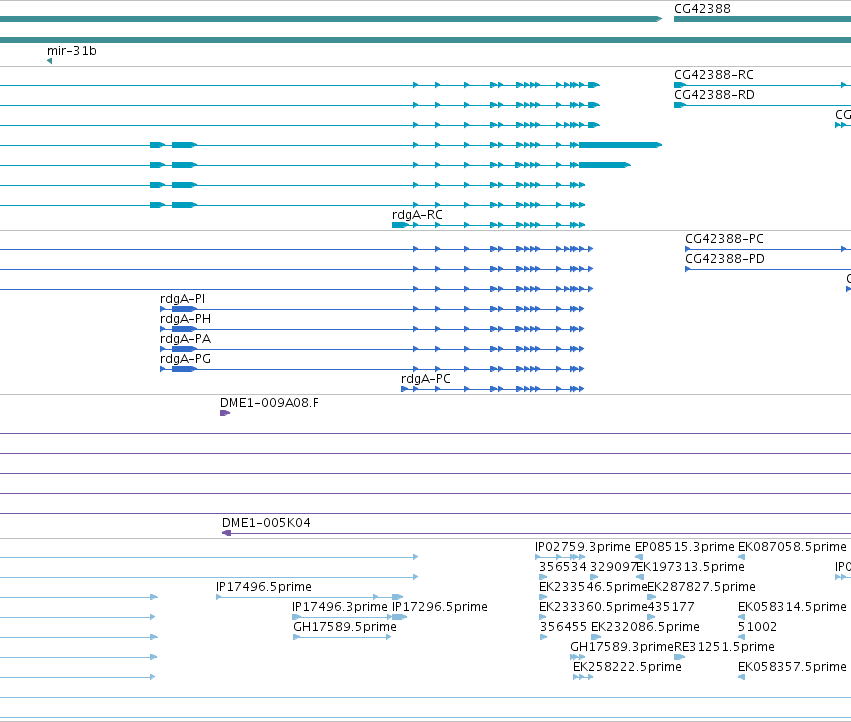Select the EK058357.5prime EST label
Image resolution: width=851 pixels, height=722 pixels.
(x=792, y=667)
